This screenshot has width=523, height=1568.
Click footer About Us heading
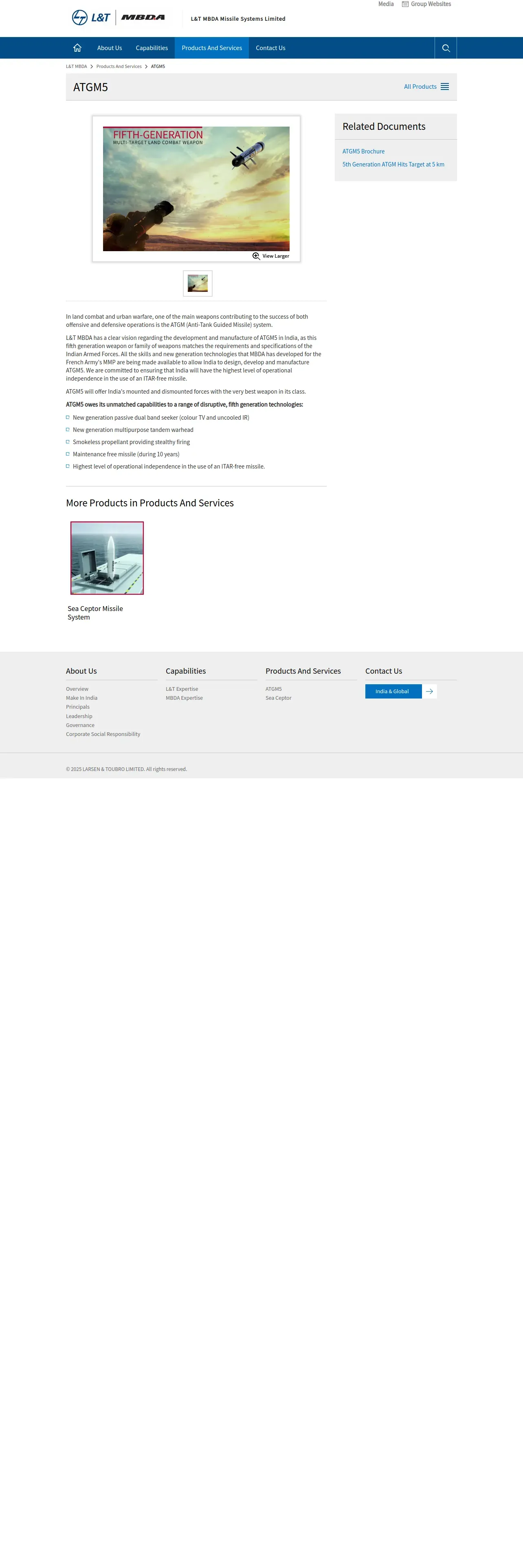tap(81, 671)
